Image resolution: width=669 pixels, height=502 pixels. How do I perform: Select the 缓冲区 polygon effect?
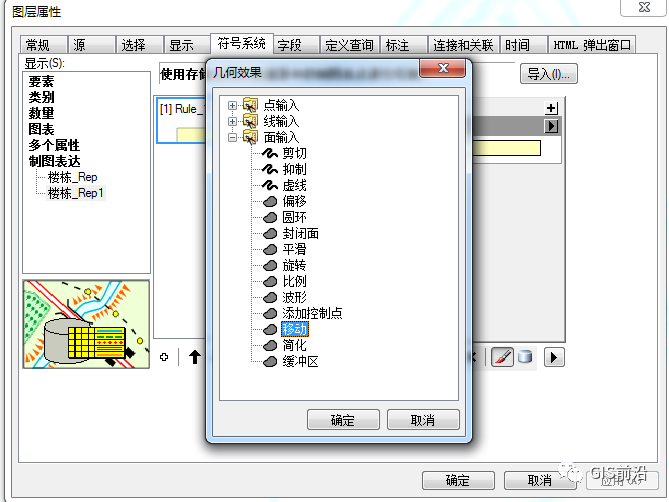300,361
